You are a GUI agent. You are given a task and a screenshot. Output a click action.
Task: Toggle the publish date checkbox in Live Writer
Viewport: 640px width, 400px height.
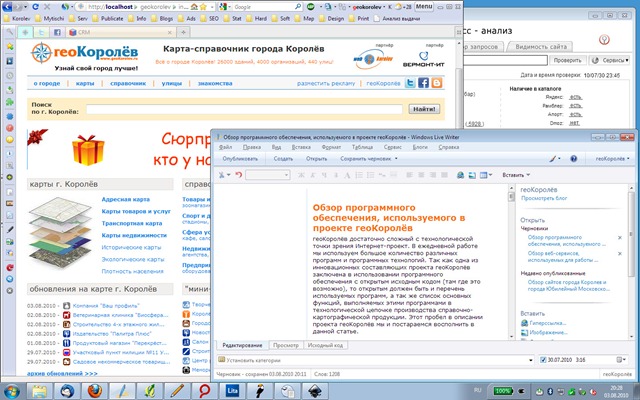(543, 360)
